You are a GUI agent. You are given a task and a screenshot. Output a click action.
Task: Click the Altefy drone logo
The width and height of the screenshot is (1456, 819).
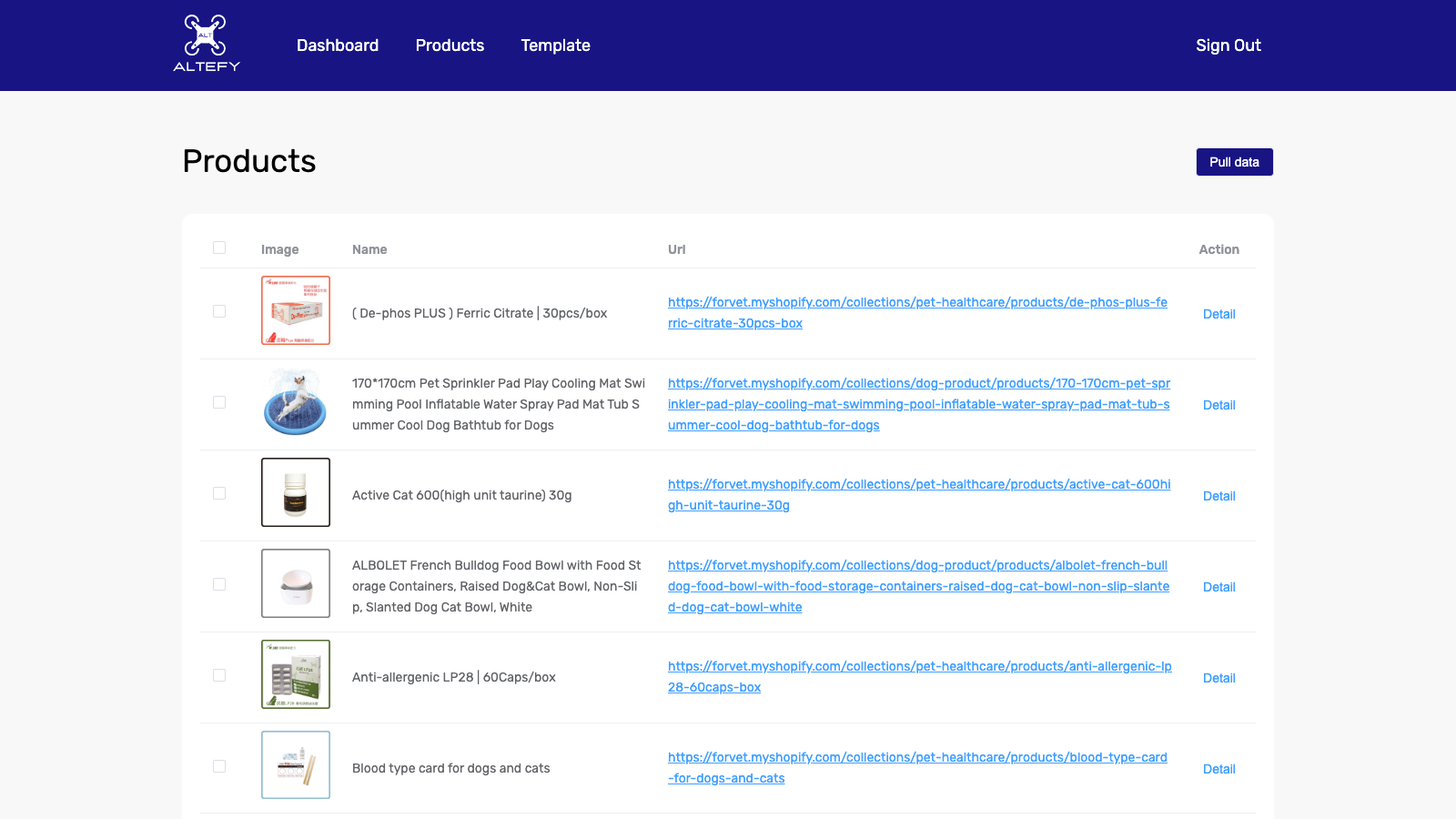[207, 44]
